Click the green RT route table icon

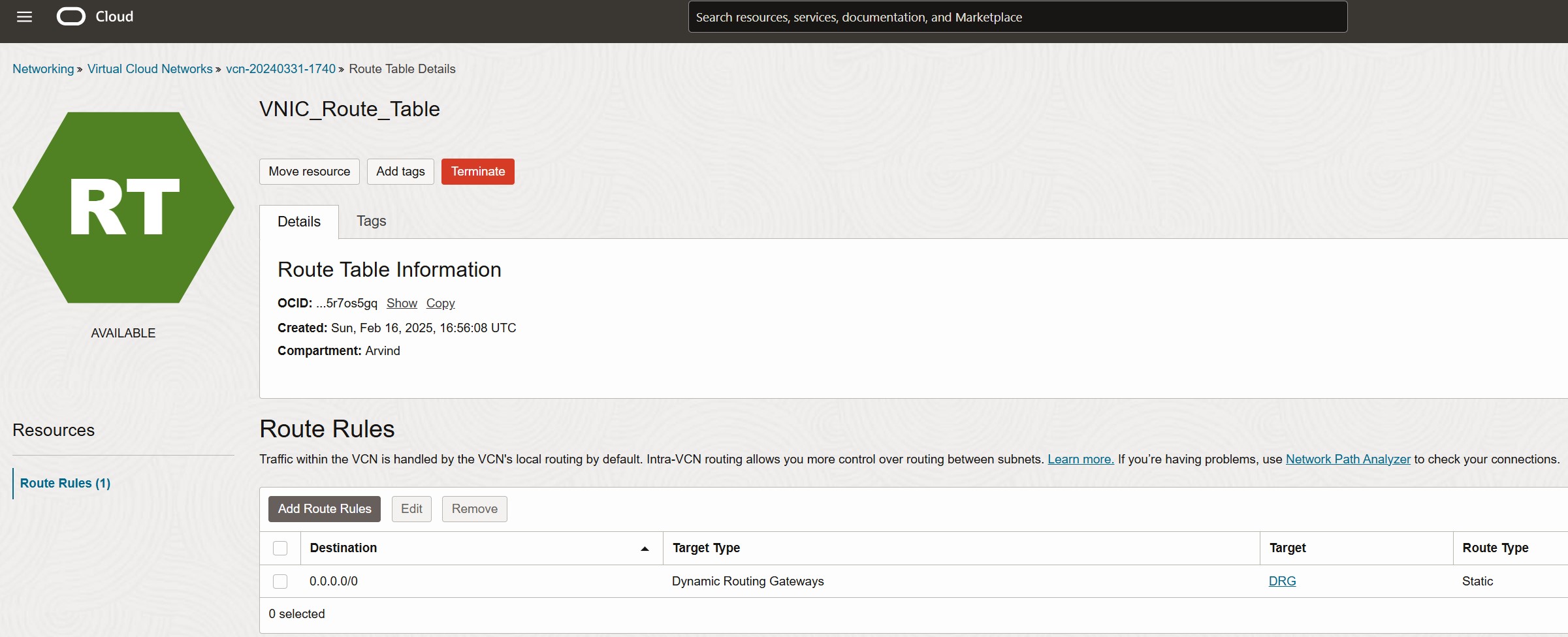click(123, 208)
